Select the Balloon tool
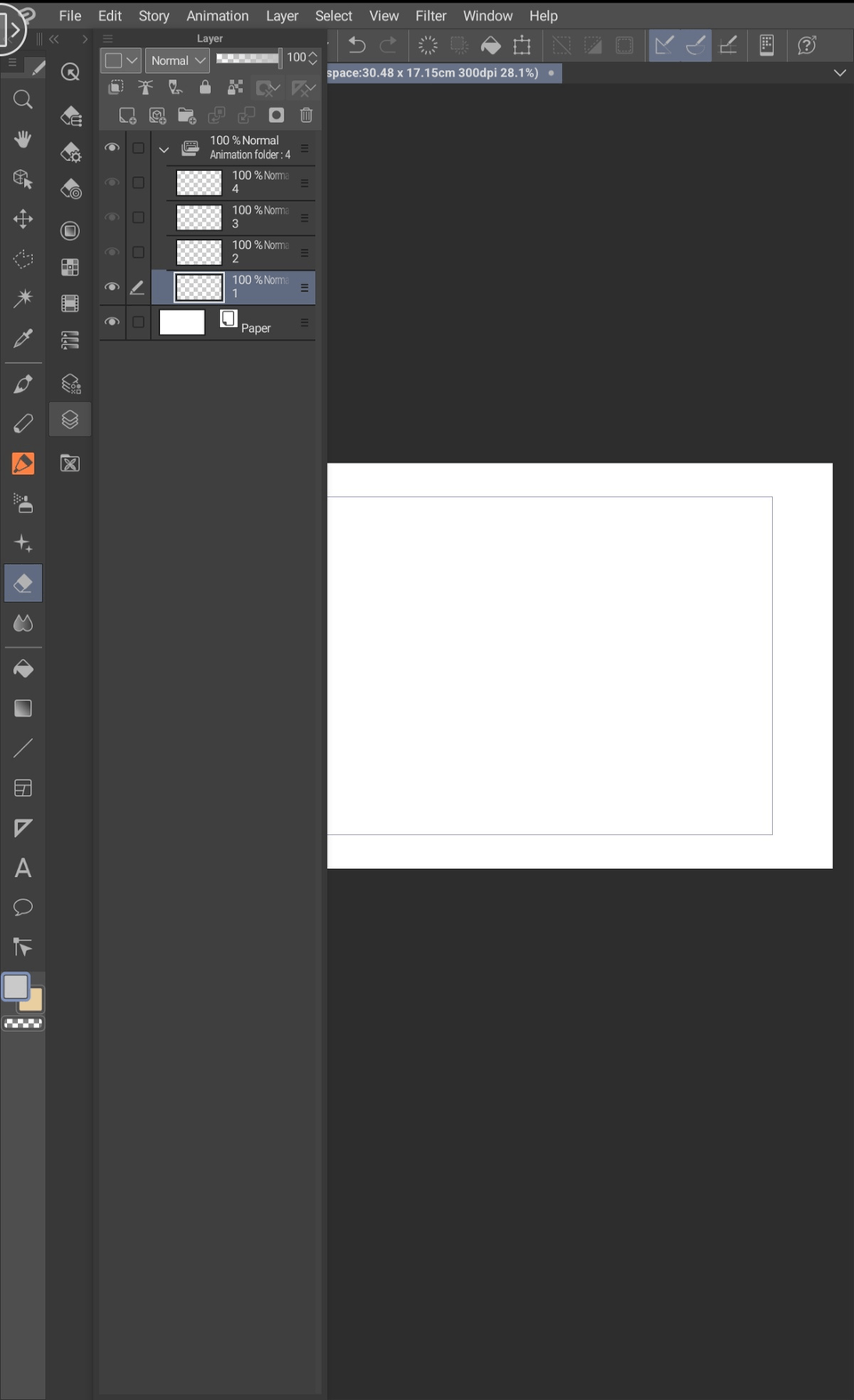The image size is (854, 1400). coord(23,907)
